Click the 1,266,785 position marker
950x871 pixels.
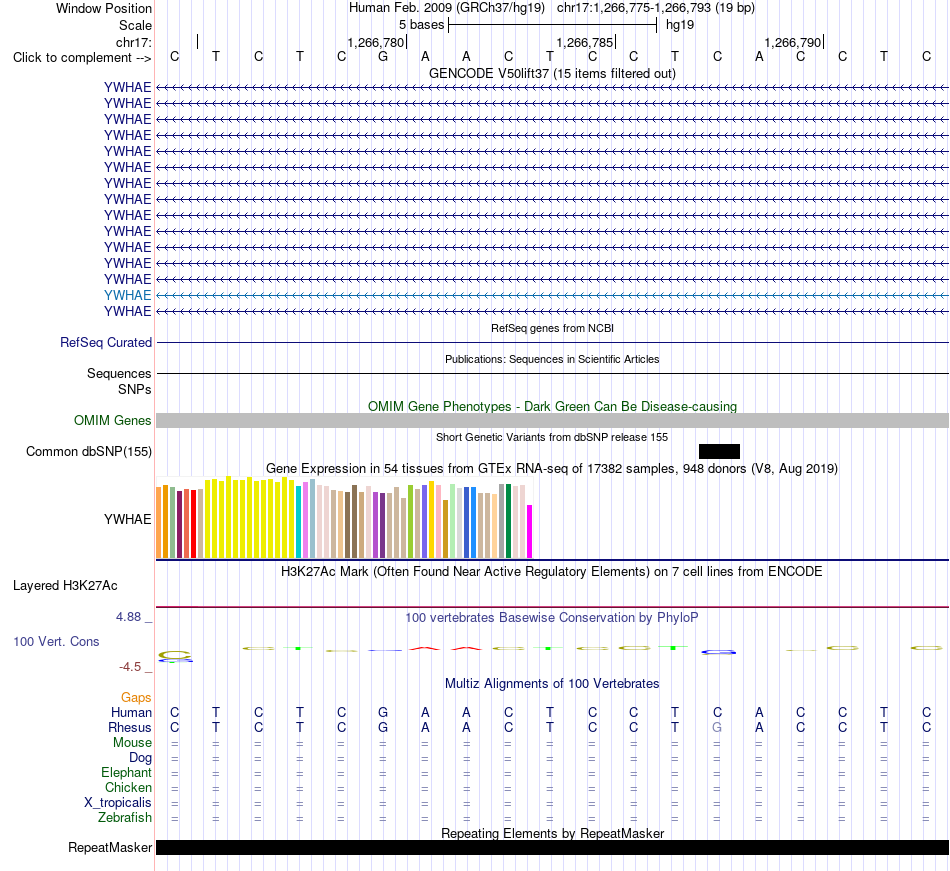click(x=585, y=43)
